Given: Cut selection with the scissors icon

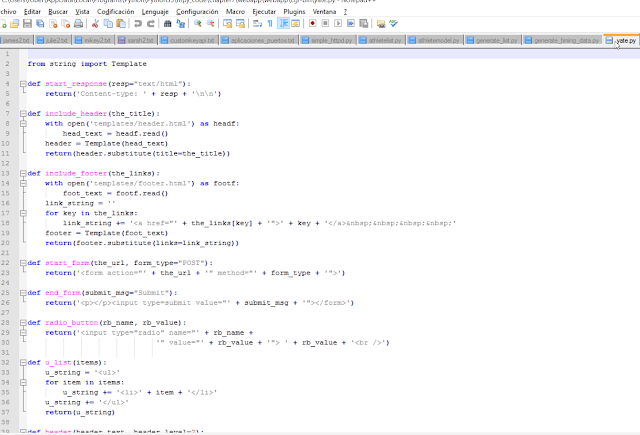Looking at the screenshot, I should 96,24.
